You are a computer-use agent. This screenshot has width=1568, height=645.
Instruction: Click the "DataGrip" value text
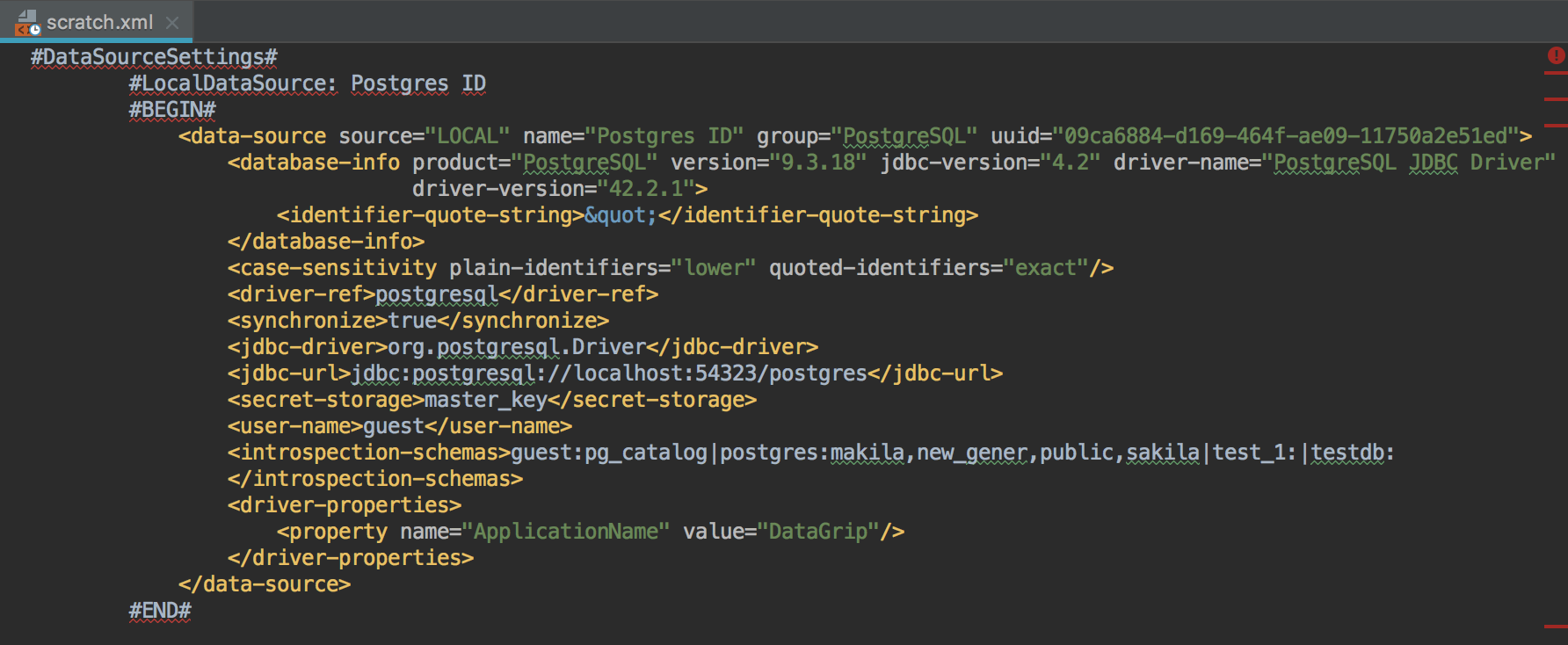[x=818, y=532]
